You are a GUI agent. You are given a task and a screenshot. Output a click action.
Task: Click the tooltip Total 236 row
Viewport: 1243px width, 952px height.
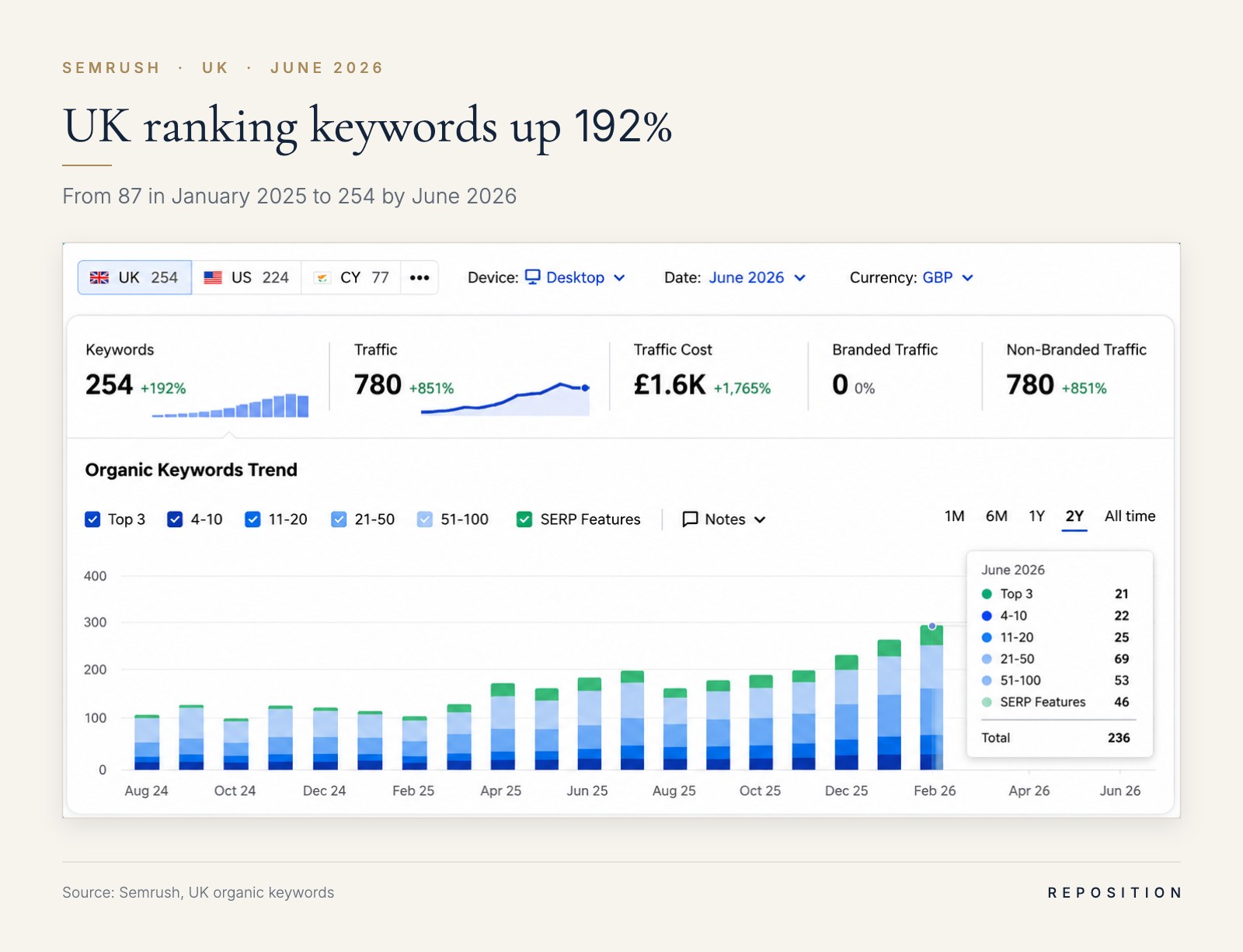(1056, 738)
